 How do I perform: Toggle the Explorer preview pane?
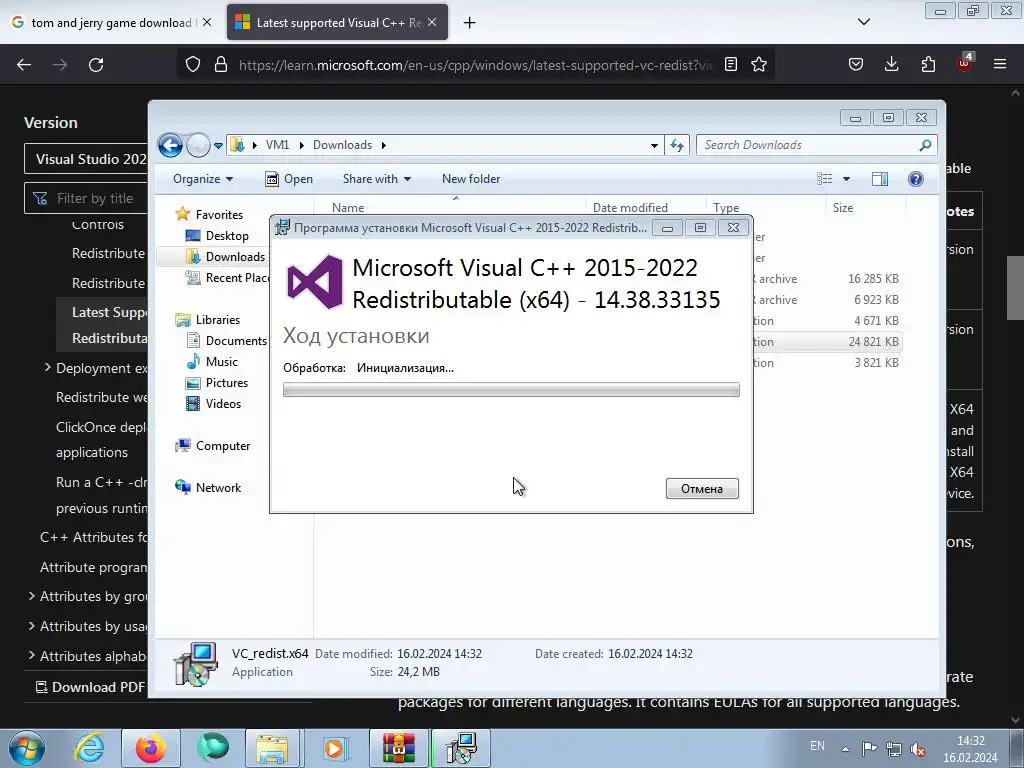click(x=880, y=179)
